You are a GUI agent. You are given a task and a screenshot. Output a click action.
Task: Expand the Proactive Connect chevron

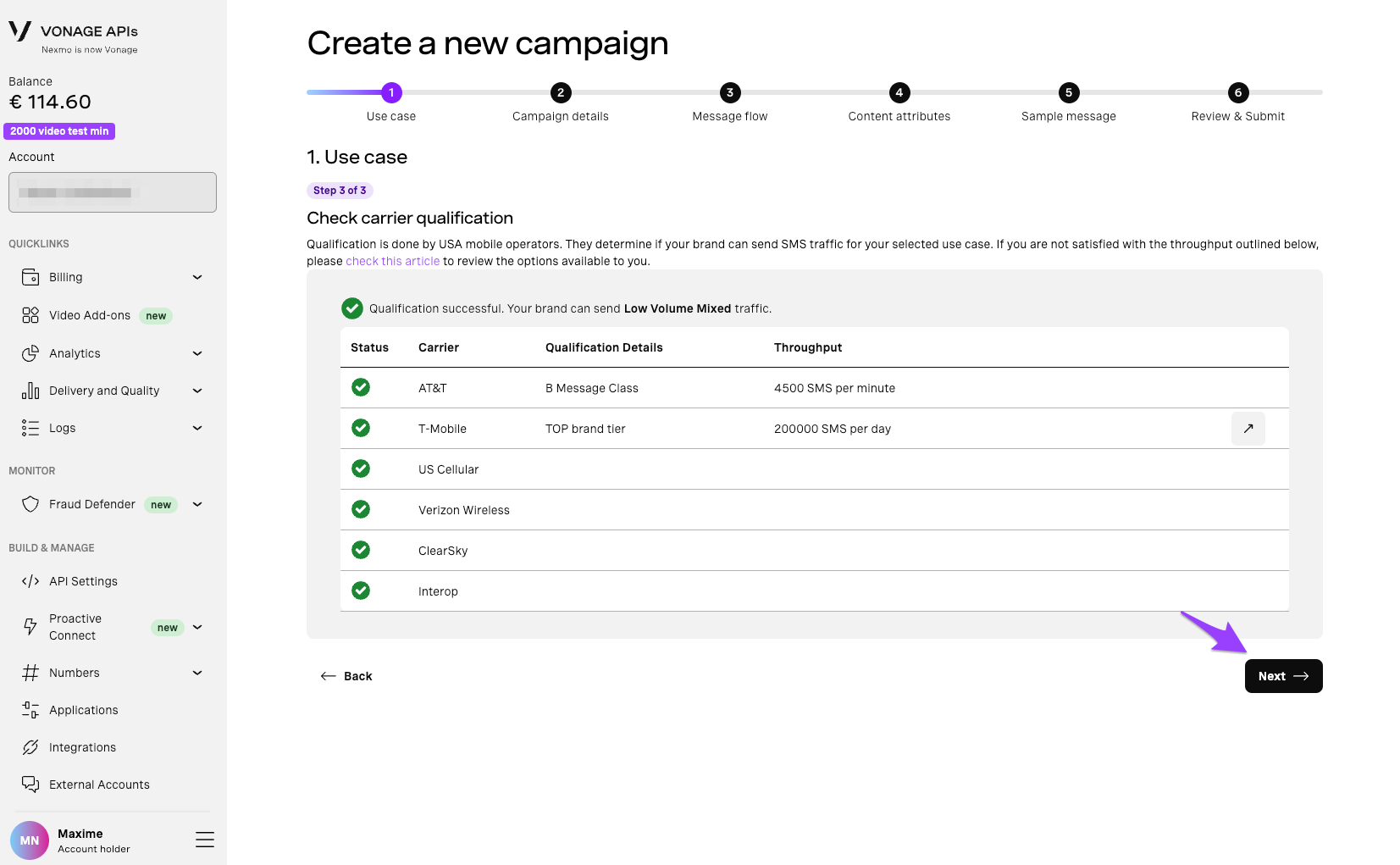tap(197, 627)
